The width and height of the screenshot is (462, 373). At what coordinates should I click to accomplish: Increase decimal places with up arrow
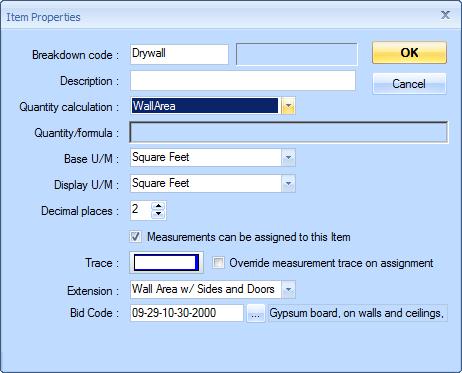158,206
